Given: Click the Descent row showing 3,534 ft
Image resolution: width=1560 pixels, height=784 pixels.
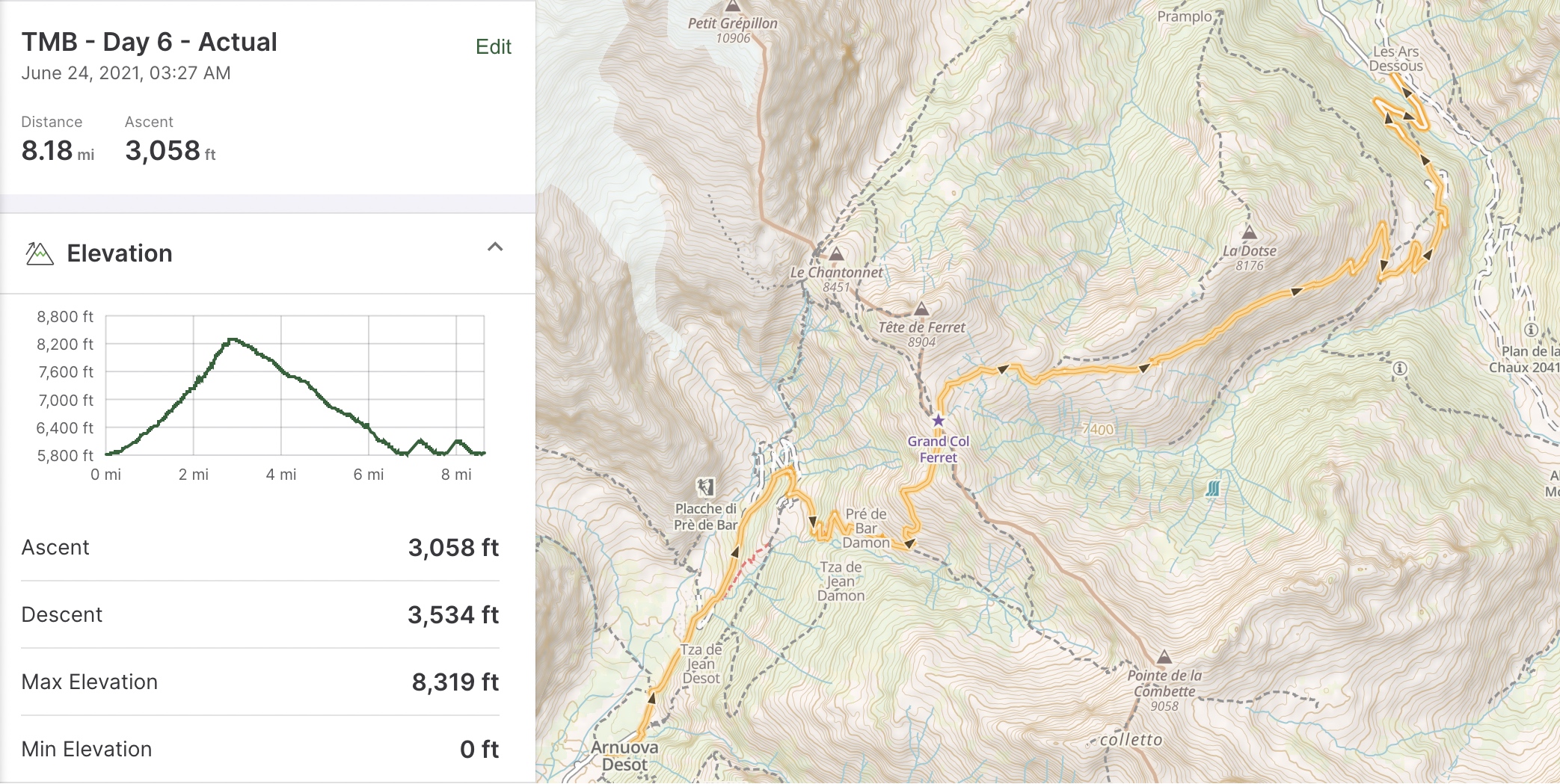Looking at the screenshot, I should coord(260,614).
